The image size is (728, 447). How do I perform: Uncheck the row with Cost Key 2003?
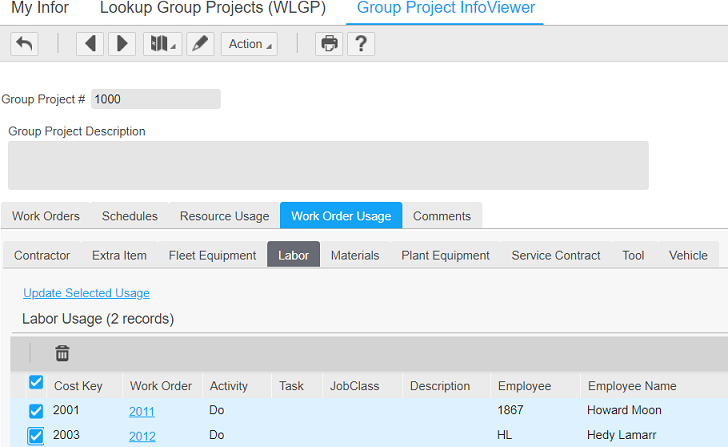(x=36, y=435)
